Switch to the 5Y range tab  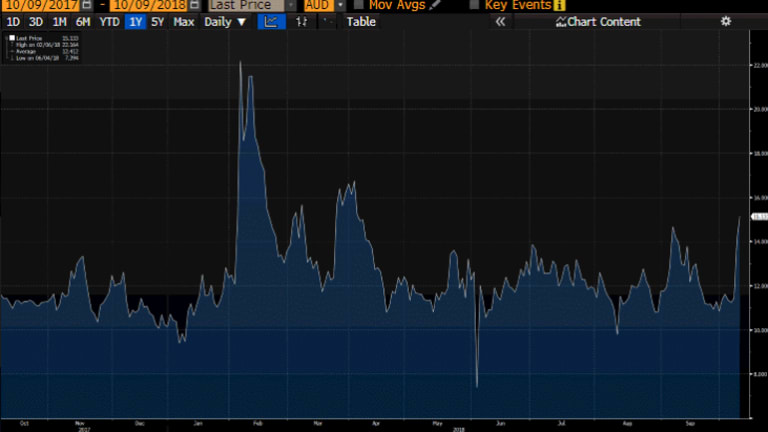[x=157, y=21]
